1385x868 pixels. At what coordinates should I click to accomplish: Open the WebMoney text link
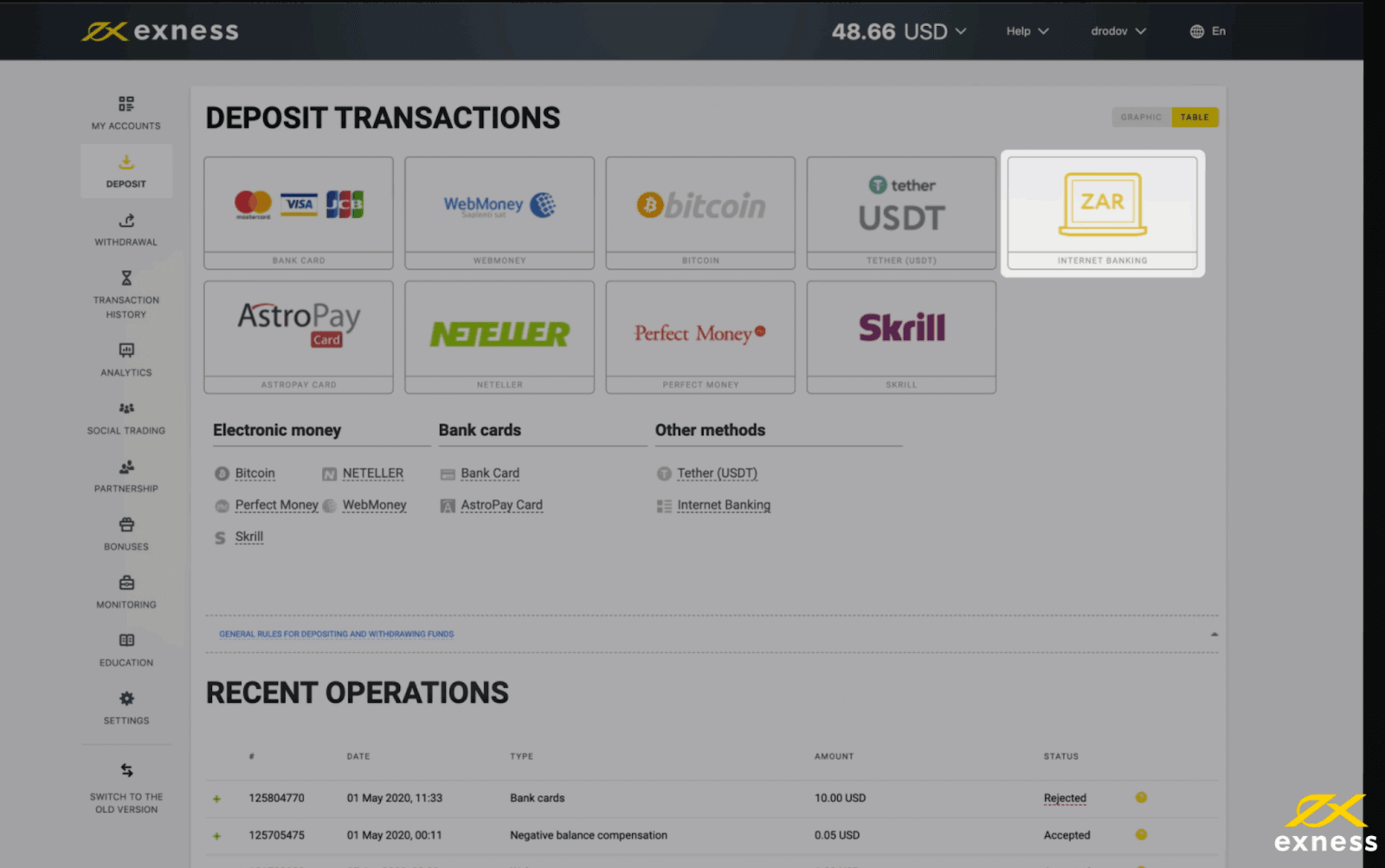click(x=374, y=505)
